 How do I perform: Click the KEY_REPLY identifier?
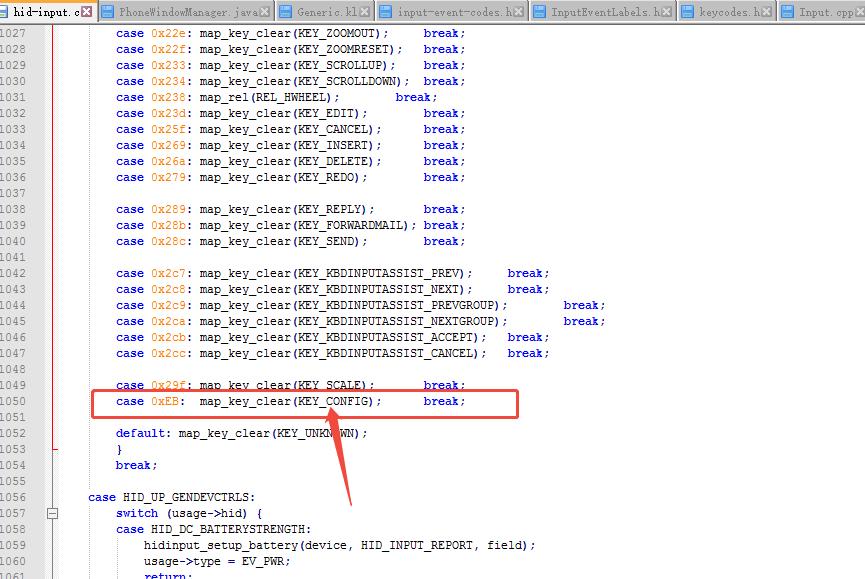point(329,210)
